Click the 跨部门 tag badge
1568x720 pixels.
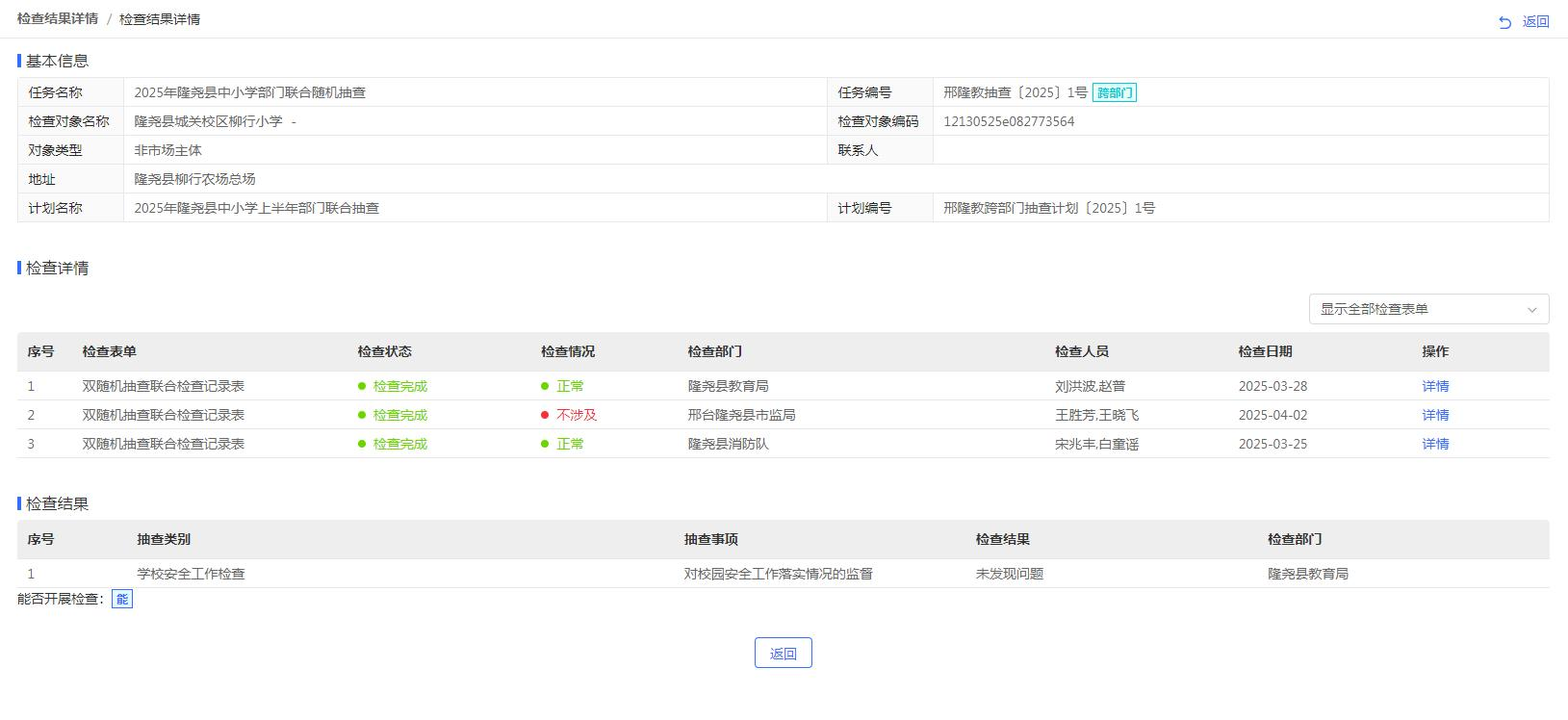pyautogui.click(x=1115, y=93)
